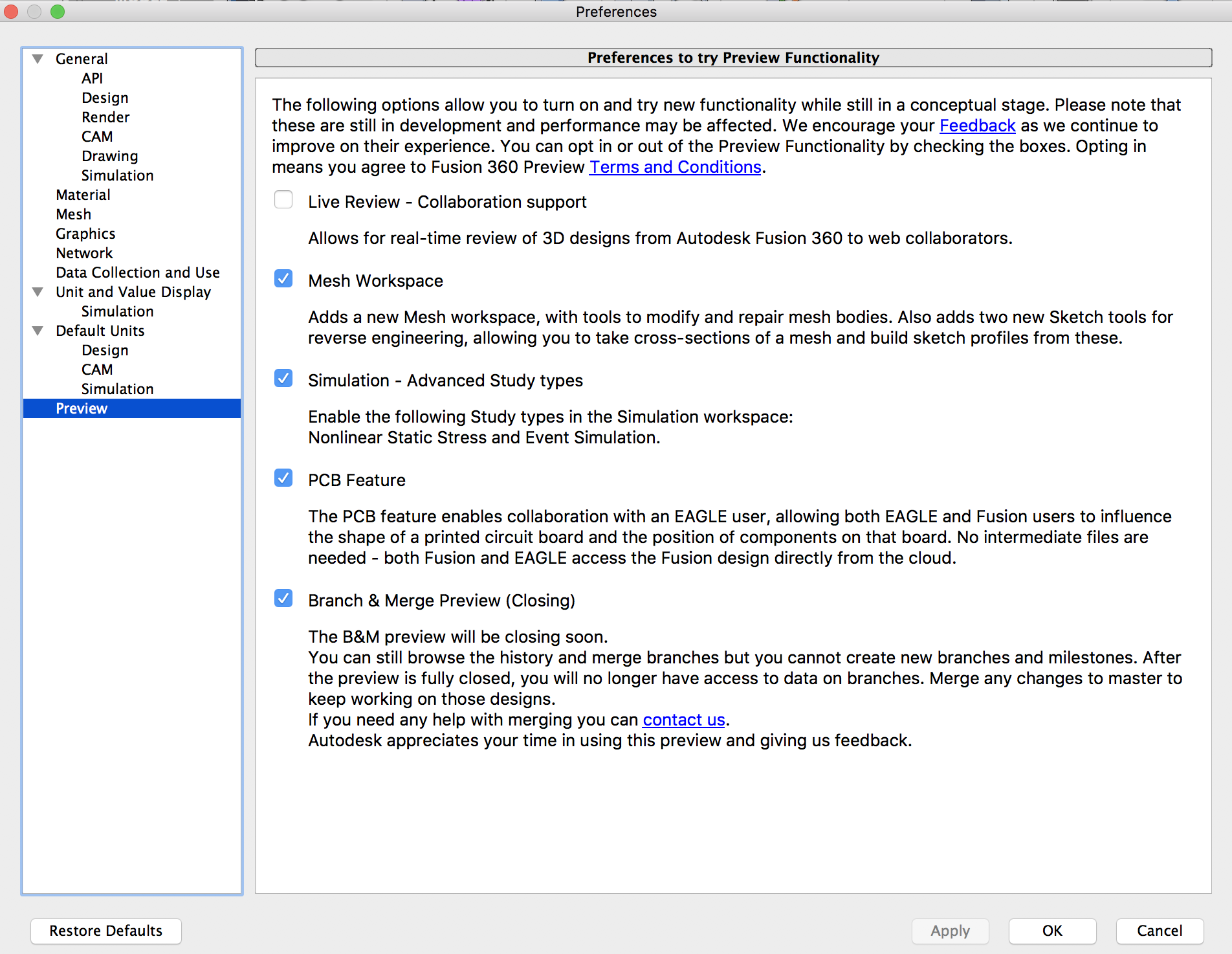
Task: Click the Preferences to try Preview Functionality header
Action: (733, 58)
